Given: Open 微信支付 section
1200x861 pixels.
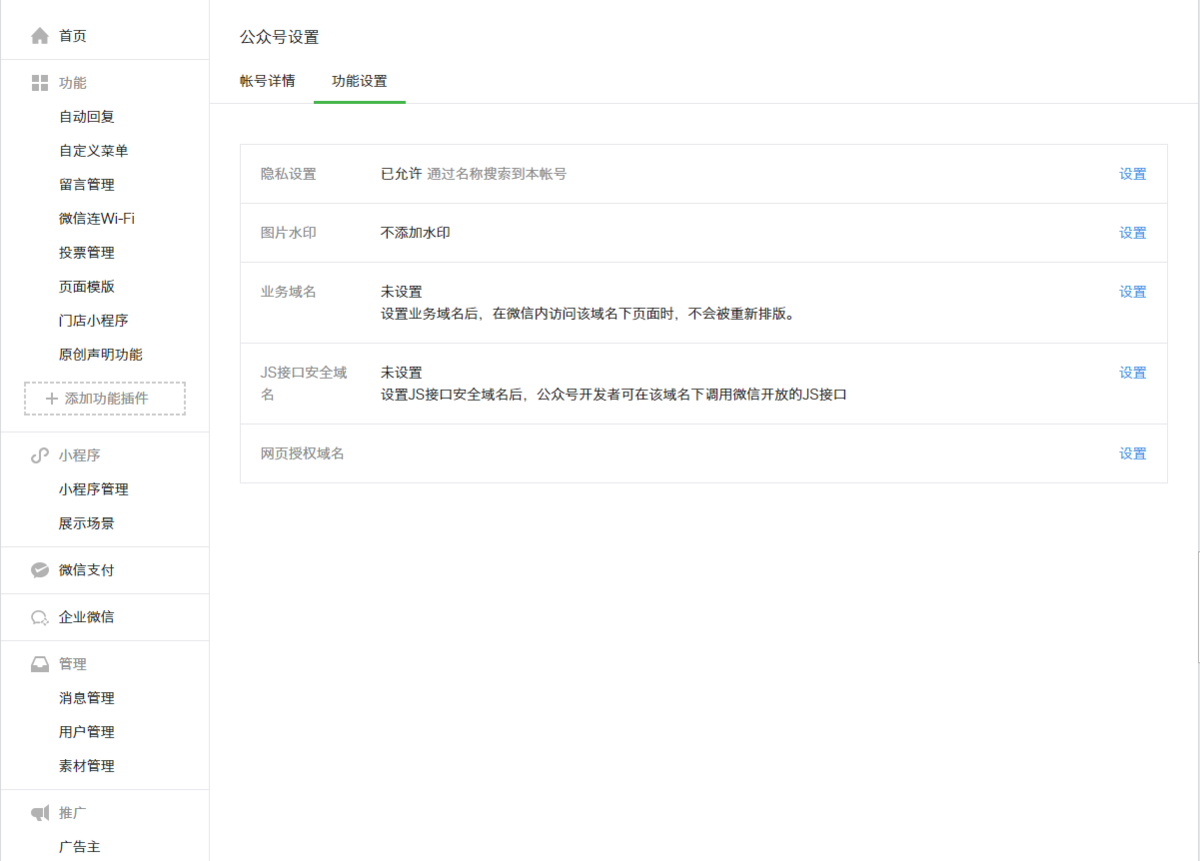Looking at the screenshot, I should [x=87, y=570].
